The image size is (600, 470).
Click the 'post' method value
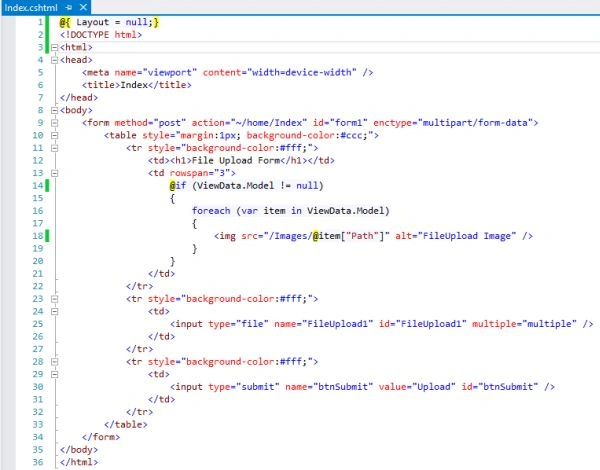(170, 123)
